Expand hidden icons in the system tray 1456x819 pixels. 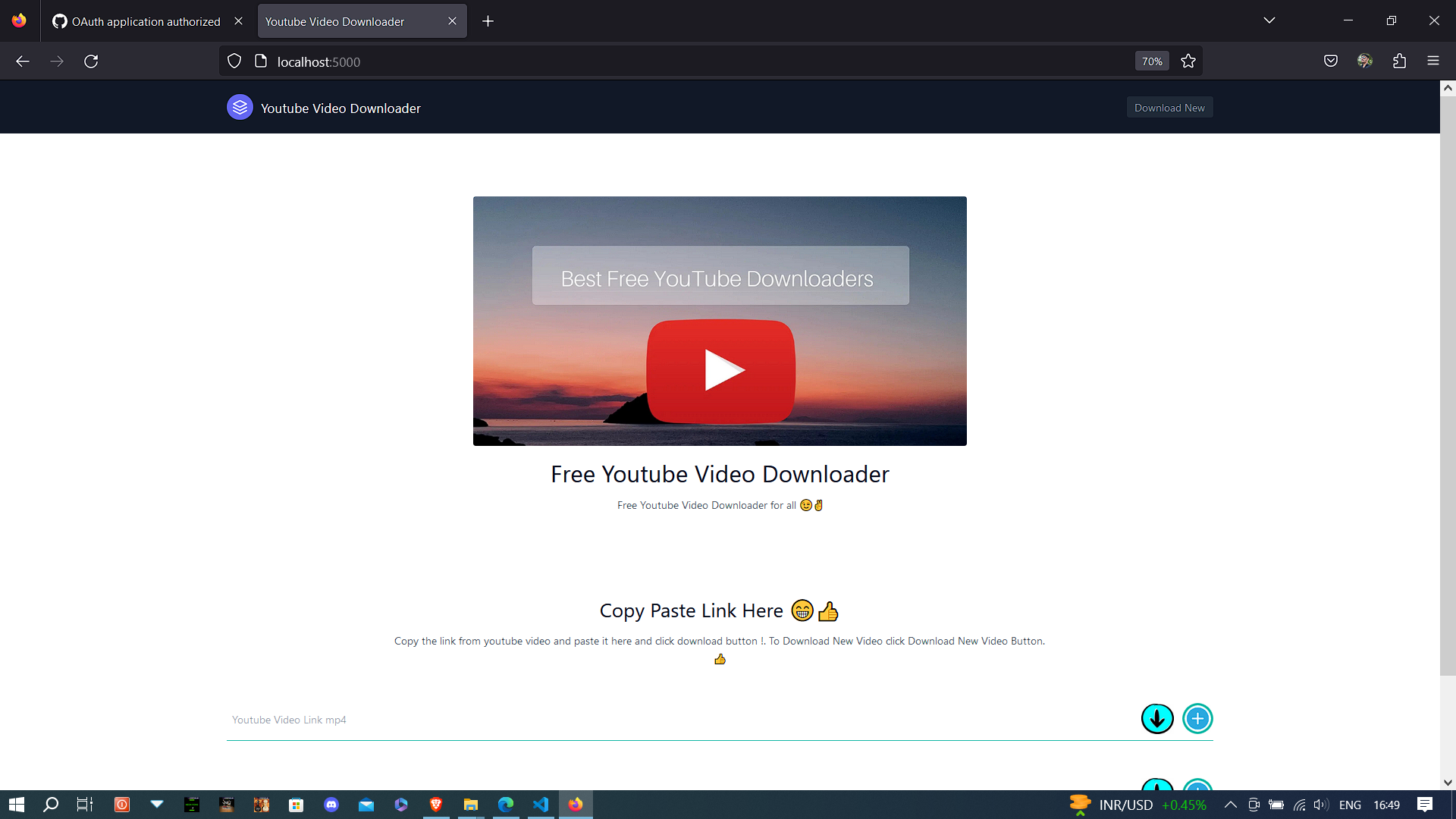tap(1231, 805)
